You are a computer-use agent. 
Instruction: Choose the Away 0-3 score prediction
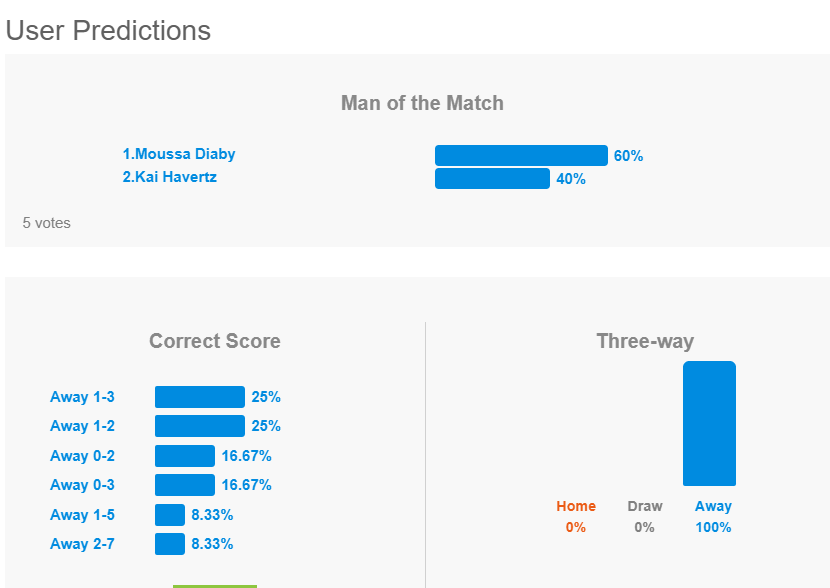[82, 485]
